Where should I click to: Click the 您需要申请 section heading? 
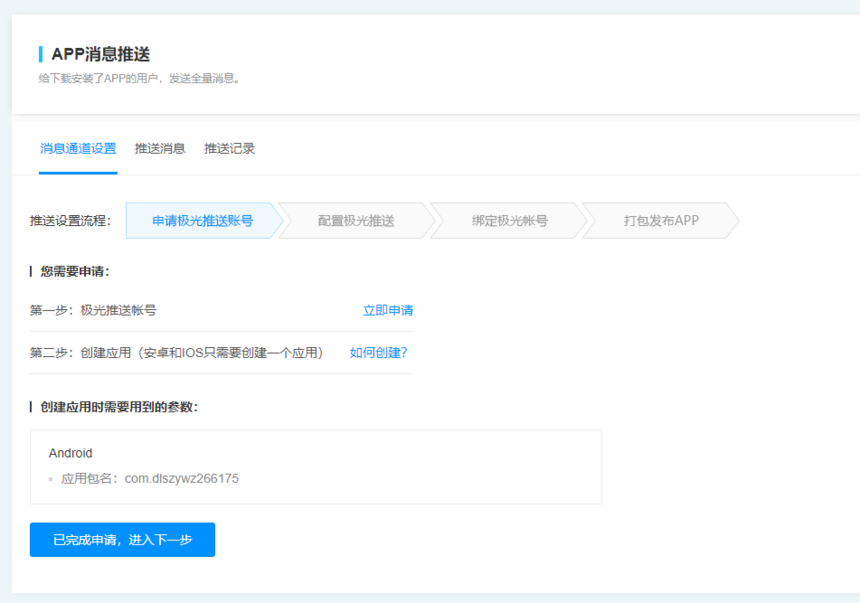click(x=75, y=271)
